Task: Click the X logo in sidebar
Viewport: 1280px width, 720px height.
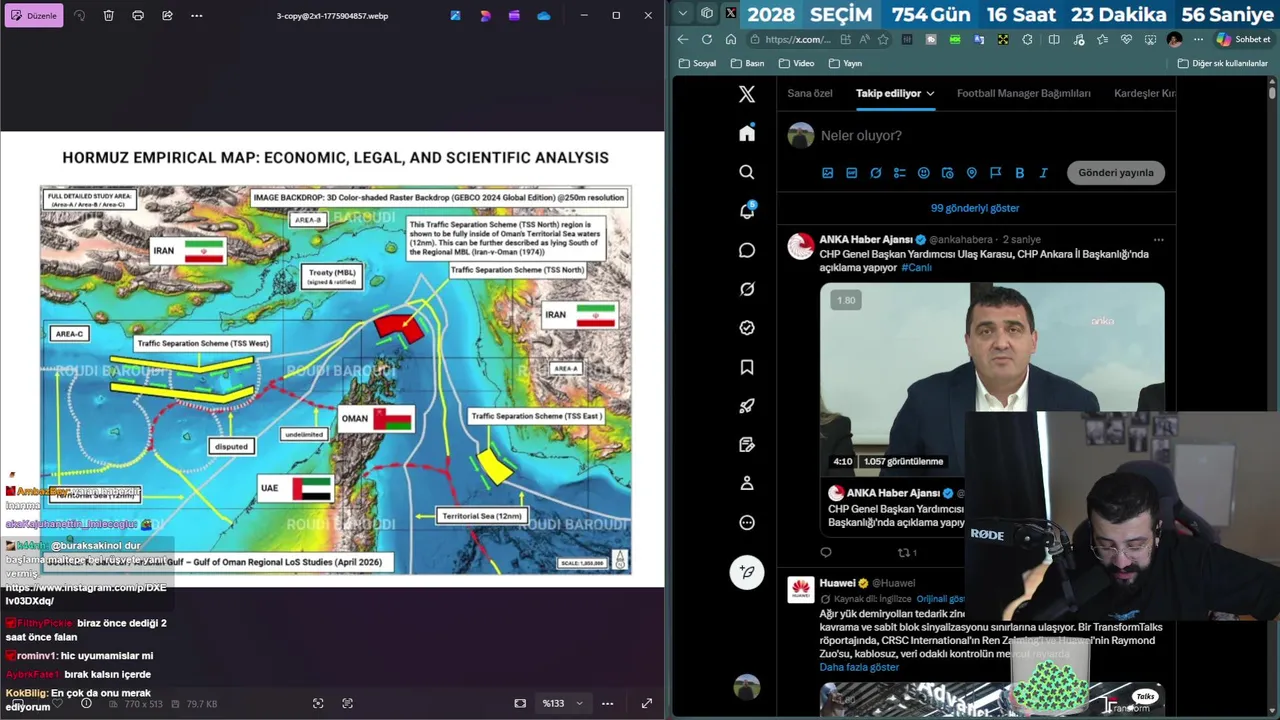Action: coord(747,94)
